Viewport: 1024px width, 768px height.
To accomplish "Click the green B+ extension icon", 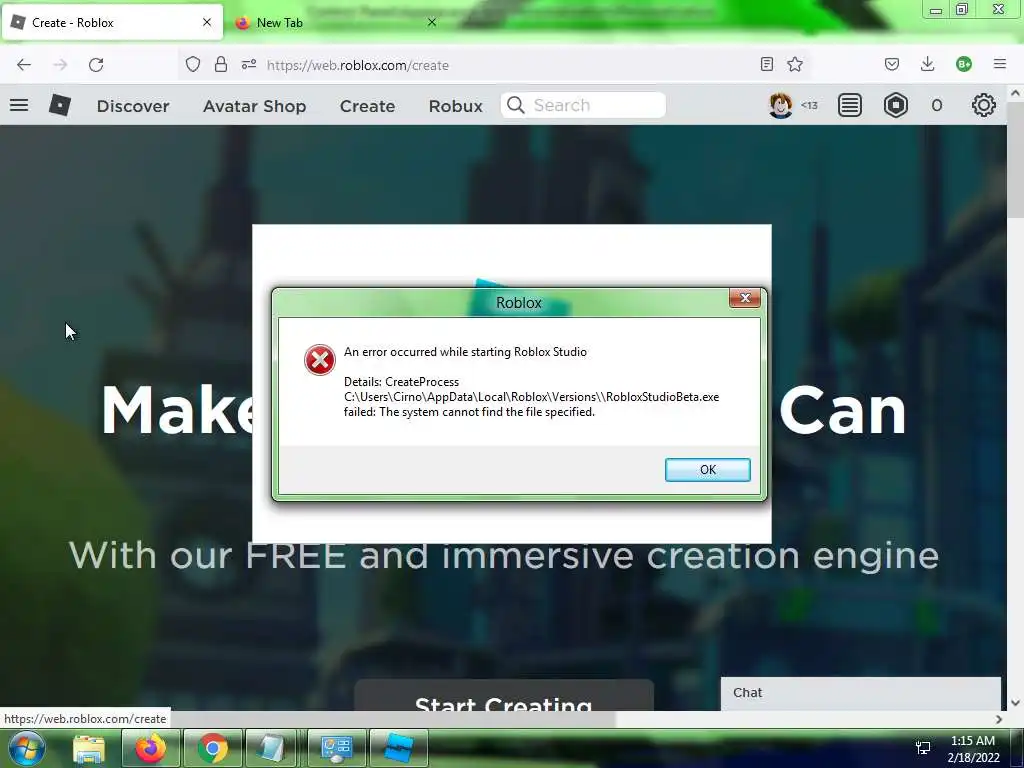I will 964,64.
